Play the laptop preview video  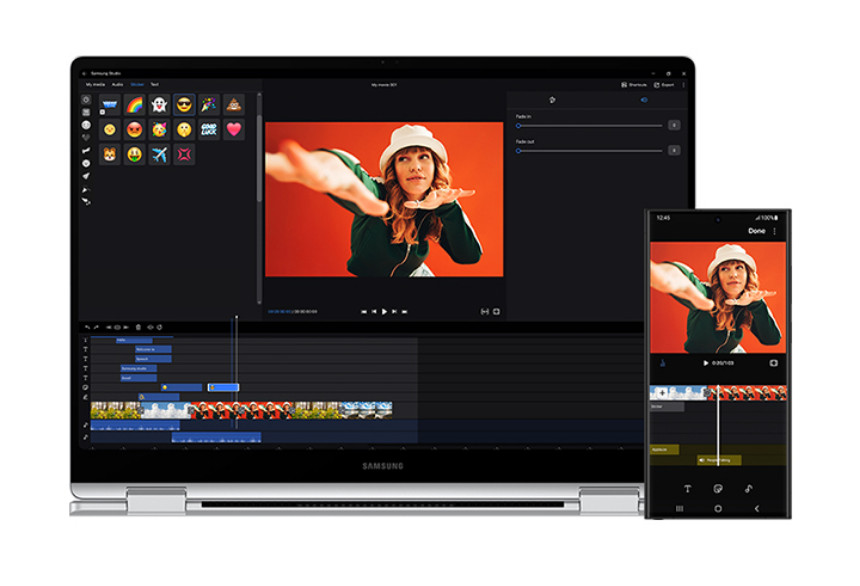pyautogui.click(x=384, y=312)
